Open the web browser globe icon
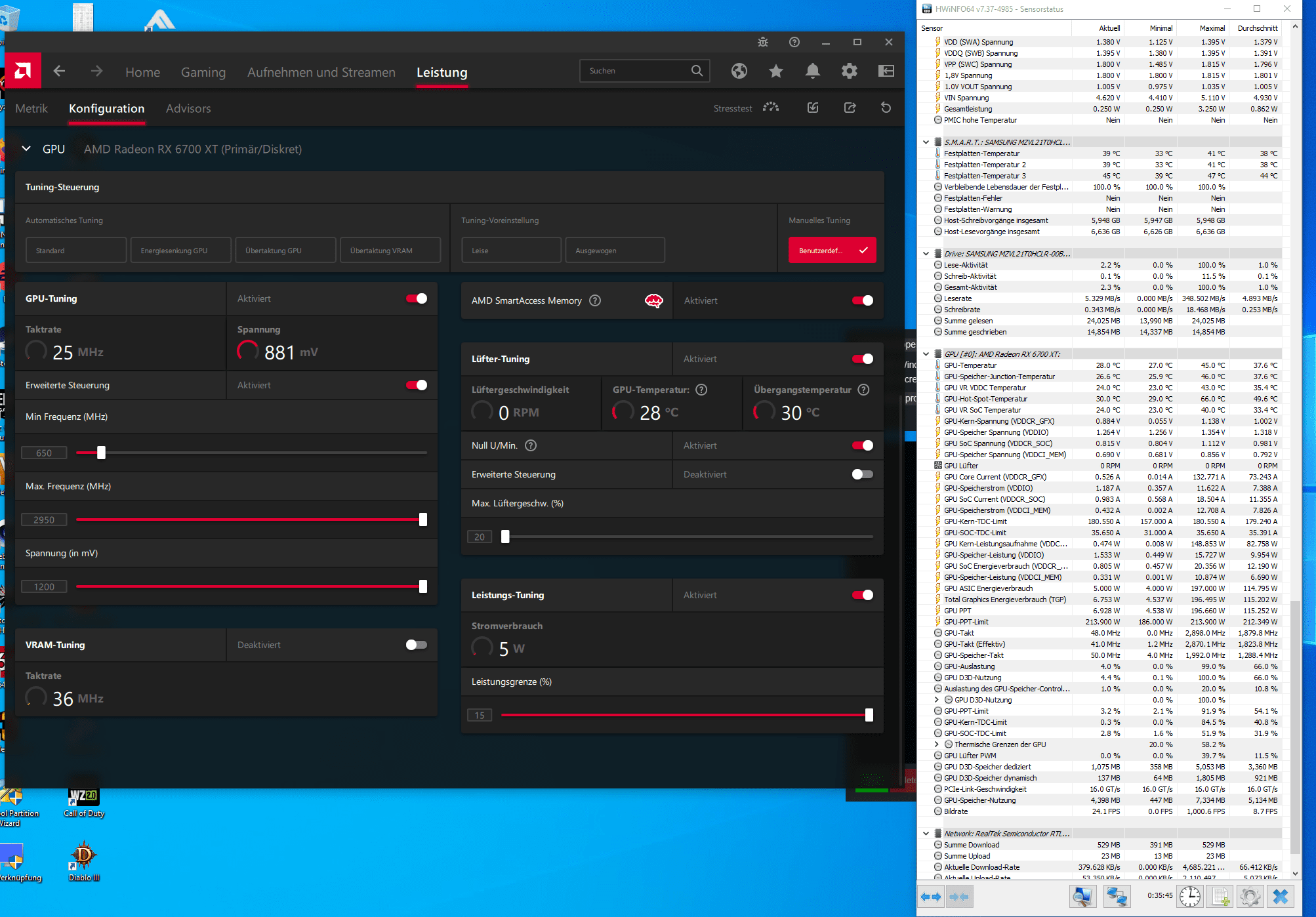The height and width of the screenshot is (917, 1316). (739, 71)
